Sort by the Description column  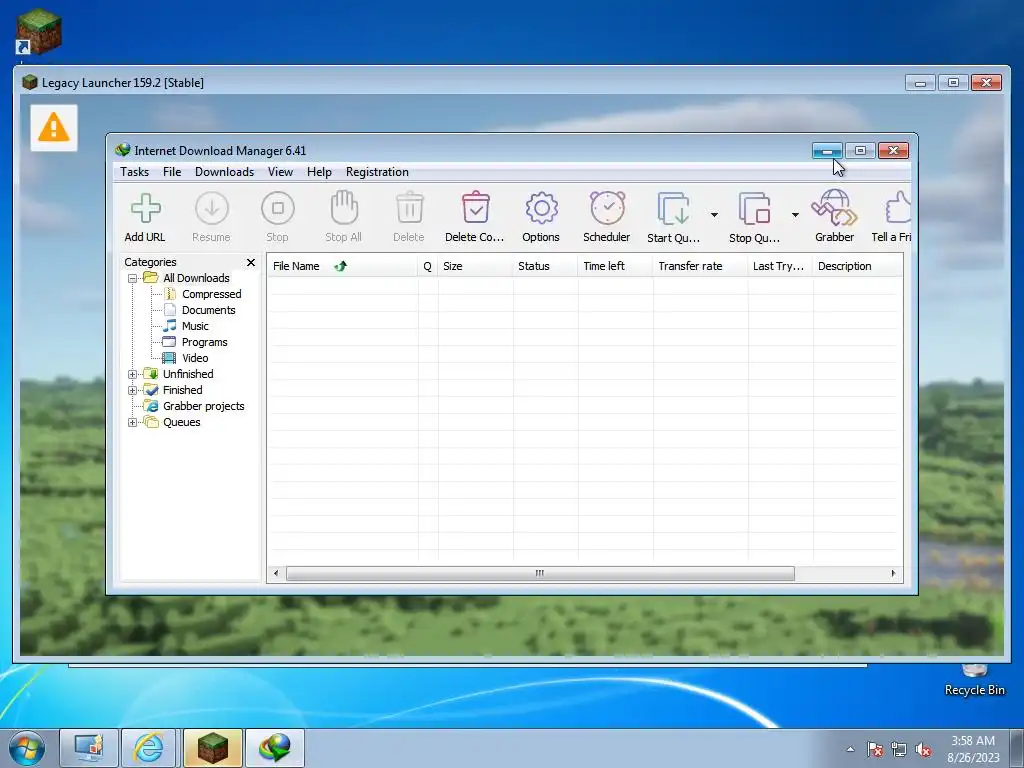click(857, 266)
